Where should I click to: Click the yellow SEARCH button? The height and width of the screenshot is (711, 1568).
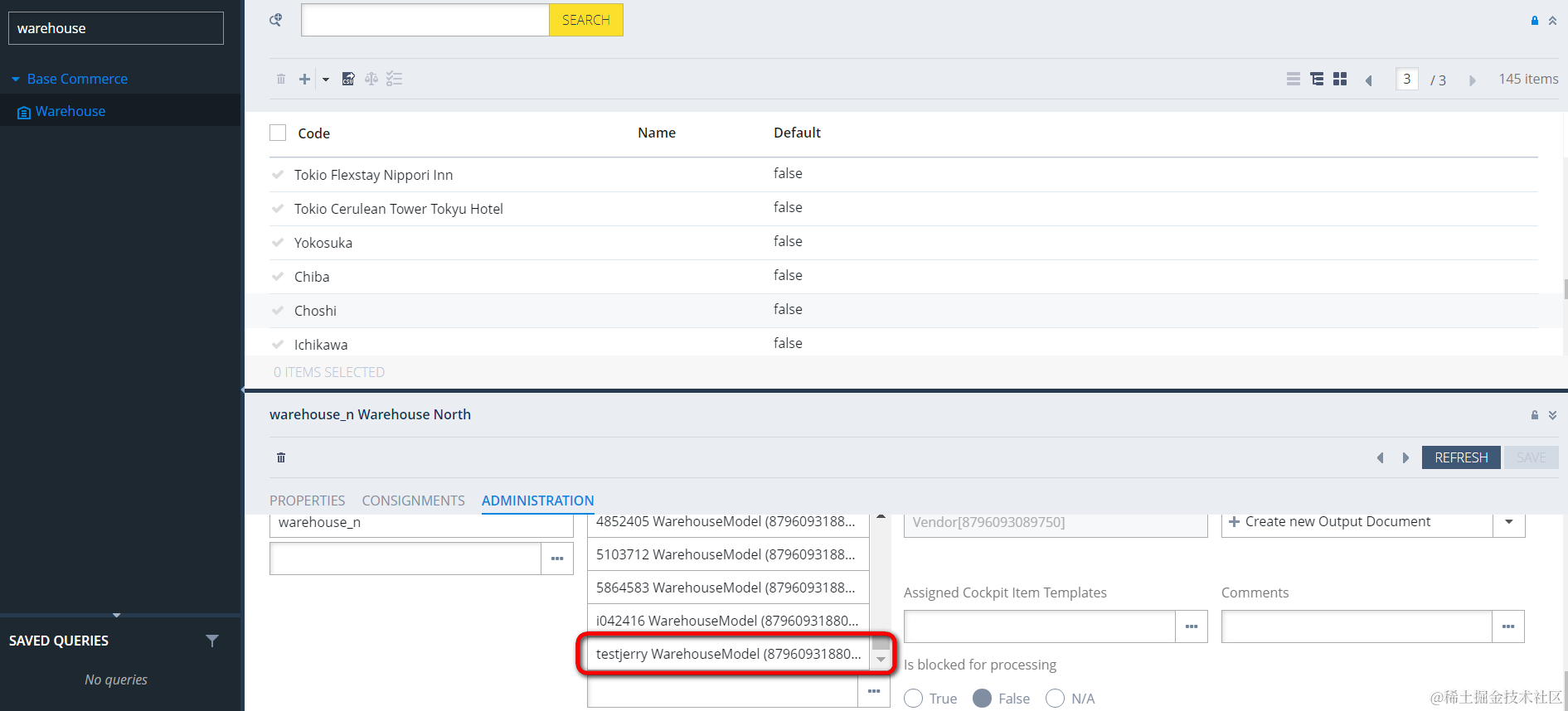[x=585, y=20]
